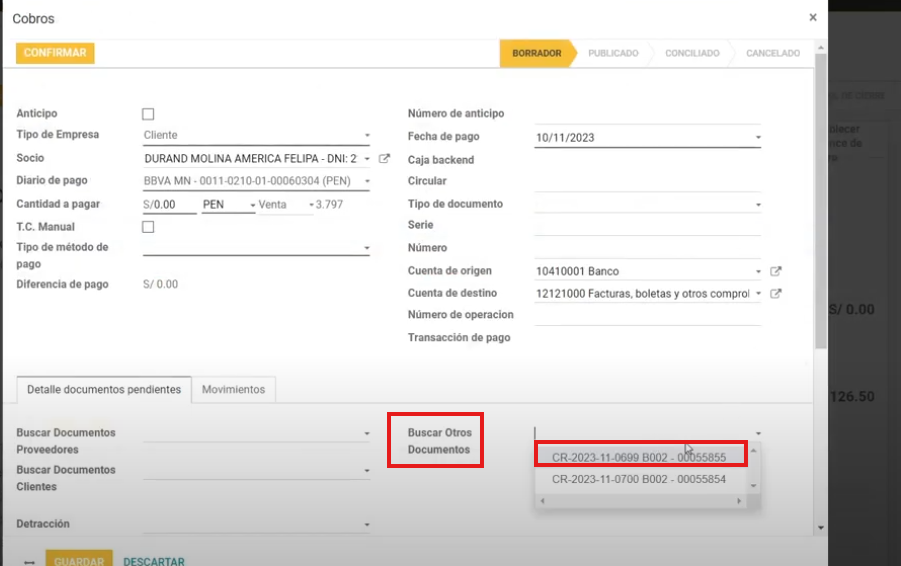This screenshot has height=566, width=901.
Task: Click the form's vertical scrollbar thumb
Action: coord(821,201)
